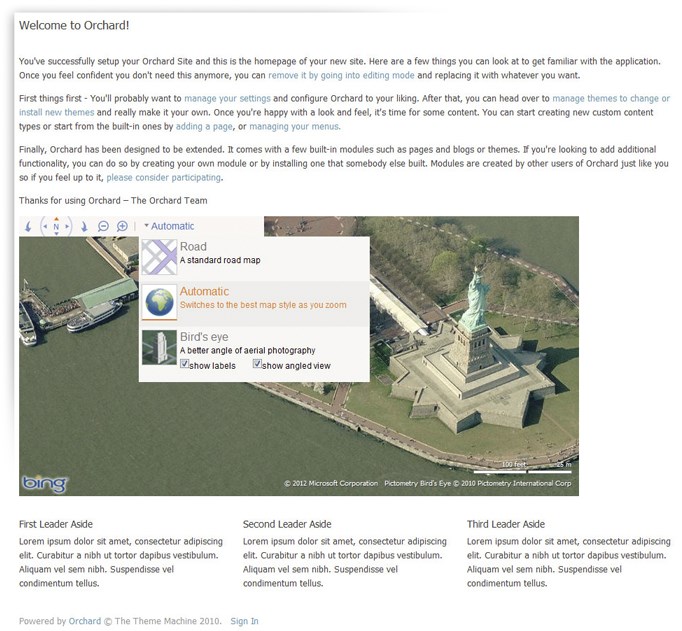The image size is (682, 631).
Task: Rotate the map clockwise
Action: 85,227
